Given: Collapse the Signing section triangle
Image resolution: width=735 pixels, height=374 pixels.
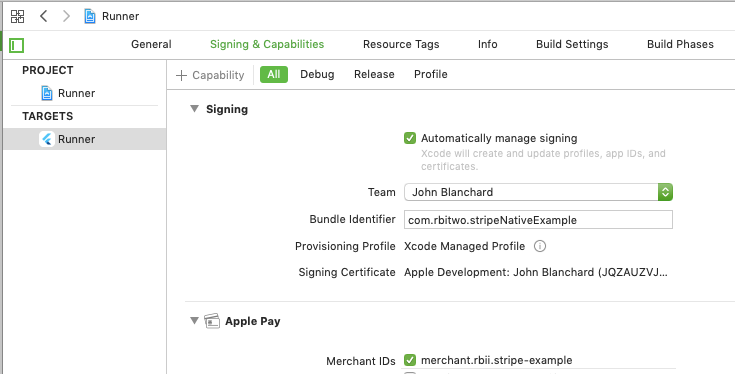Looking at the screenshot, I should tap(194, 109).
